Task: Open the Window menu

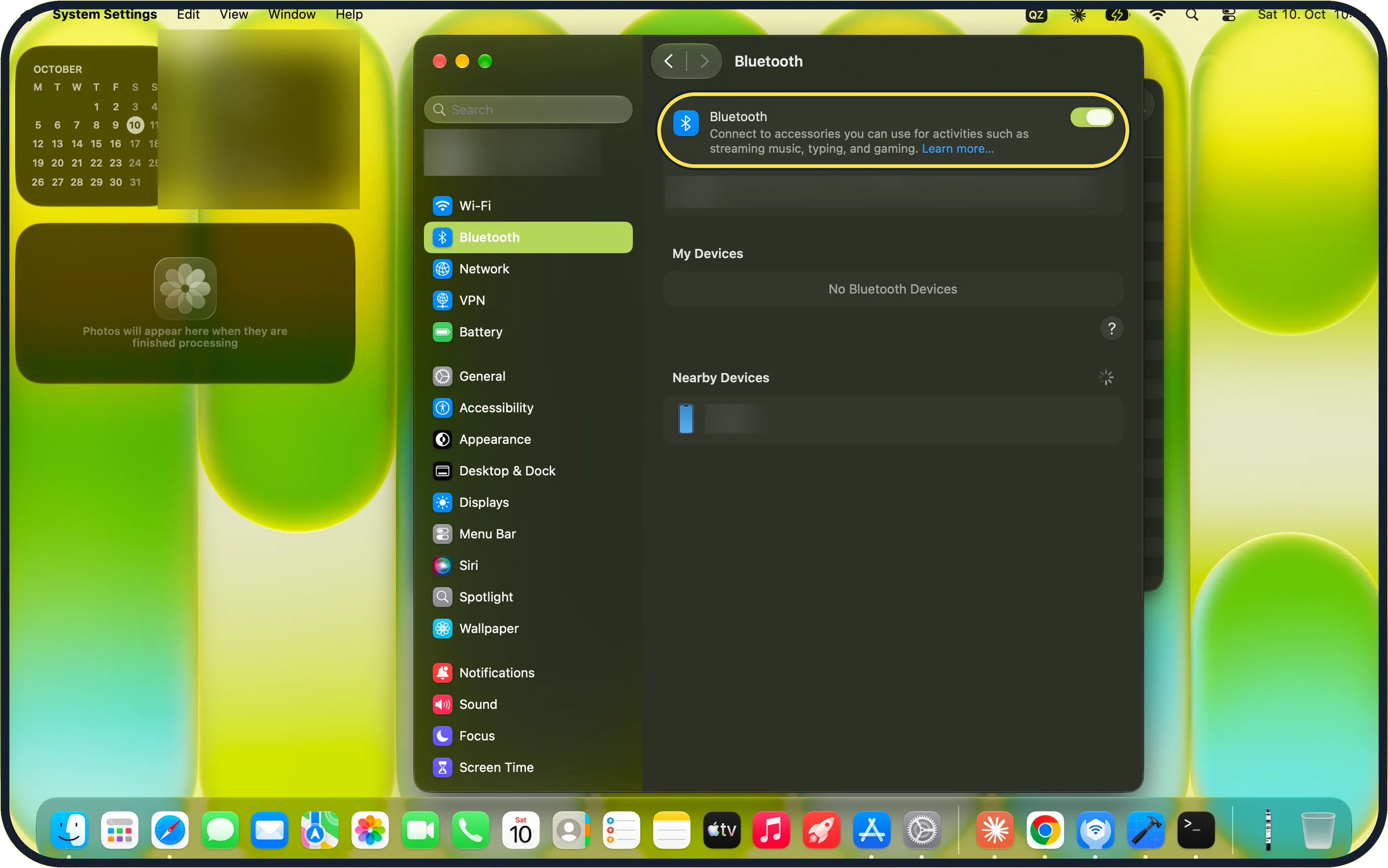Action: [x=292, y=14]
